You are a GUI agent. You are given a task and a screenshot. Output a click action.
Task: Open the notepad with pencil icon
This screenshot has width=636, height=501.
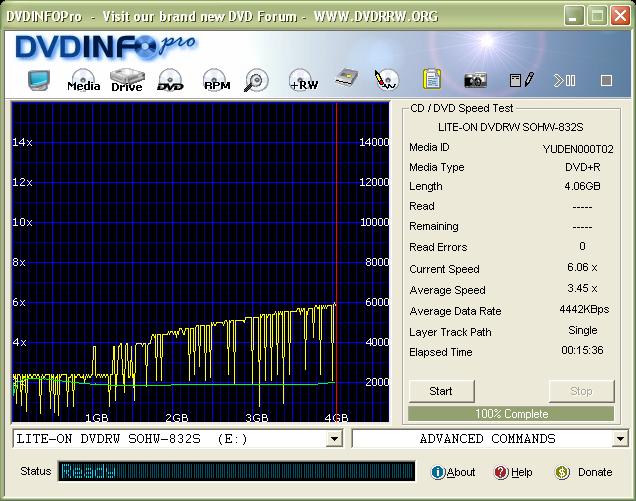click(522, 80)
